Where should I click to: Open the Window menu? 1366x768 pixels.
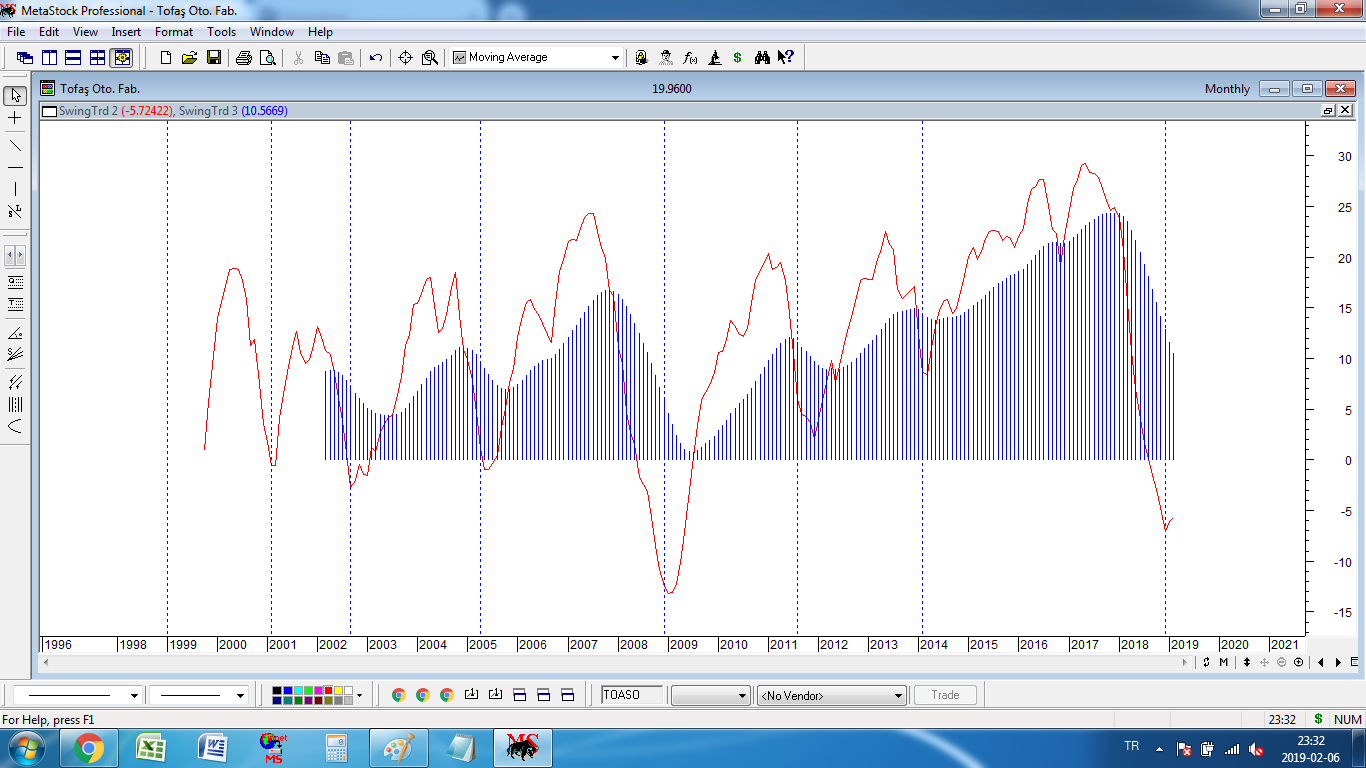(272, 32)
